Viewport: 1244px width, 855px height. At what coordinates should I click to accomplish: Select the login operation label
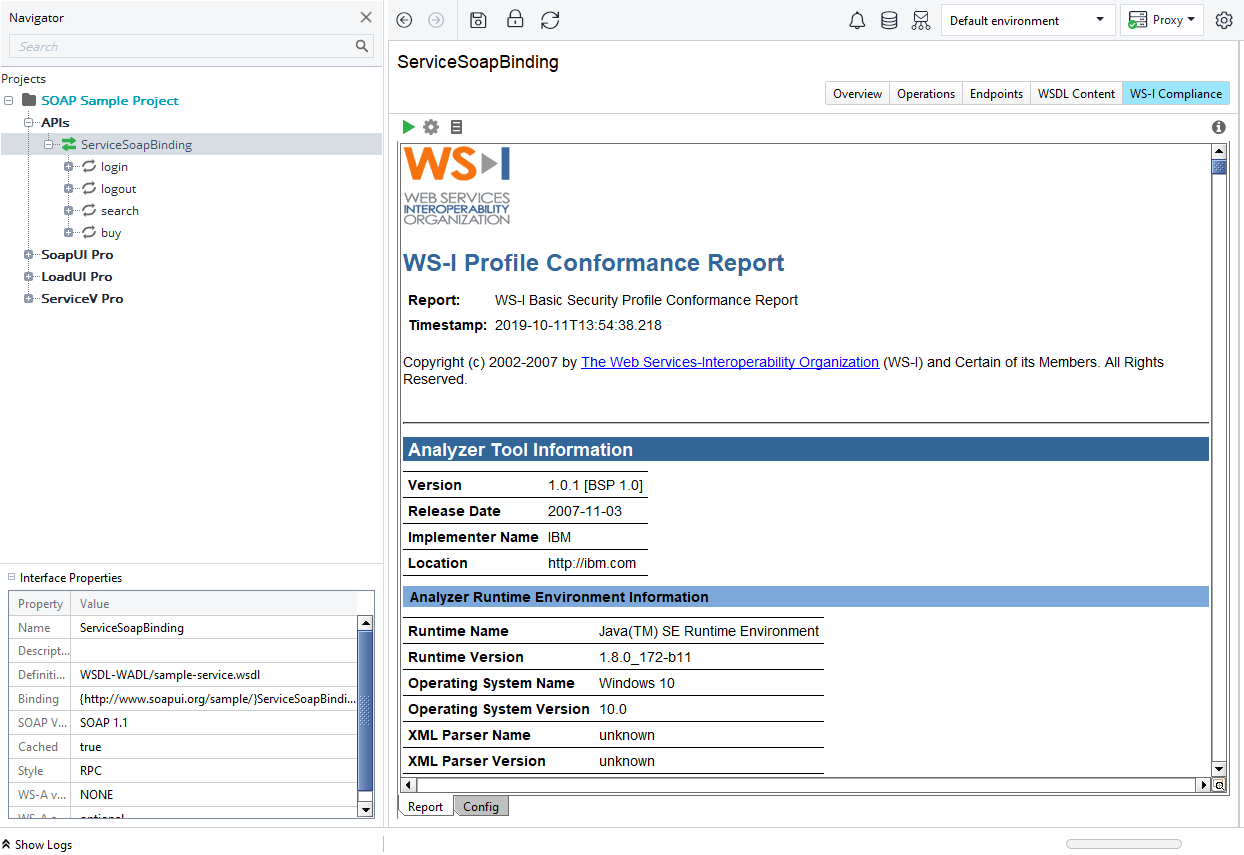(114, 166)
